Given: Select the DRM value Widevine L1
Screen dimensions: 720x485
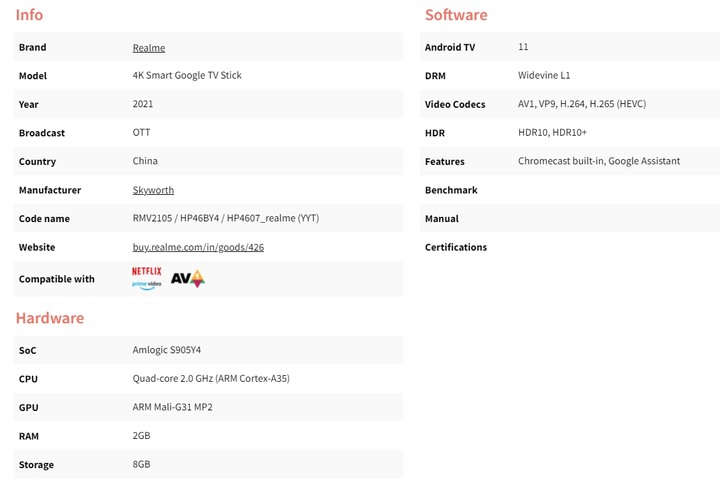Looking at the screenshot, I should click(544, 75).
